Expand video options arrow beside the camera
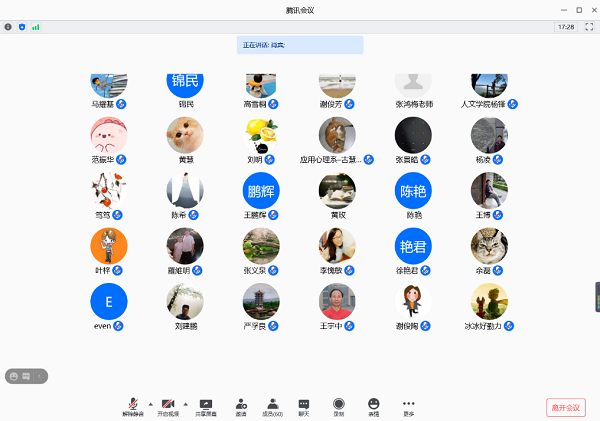 [185, 403]
